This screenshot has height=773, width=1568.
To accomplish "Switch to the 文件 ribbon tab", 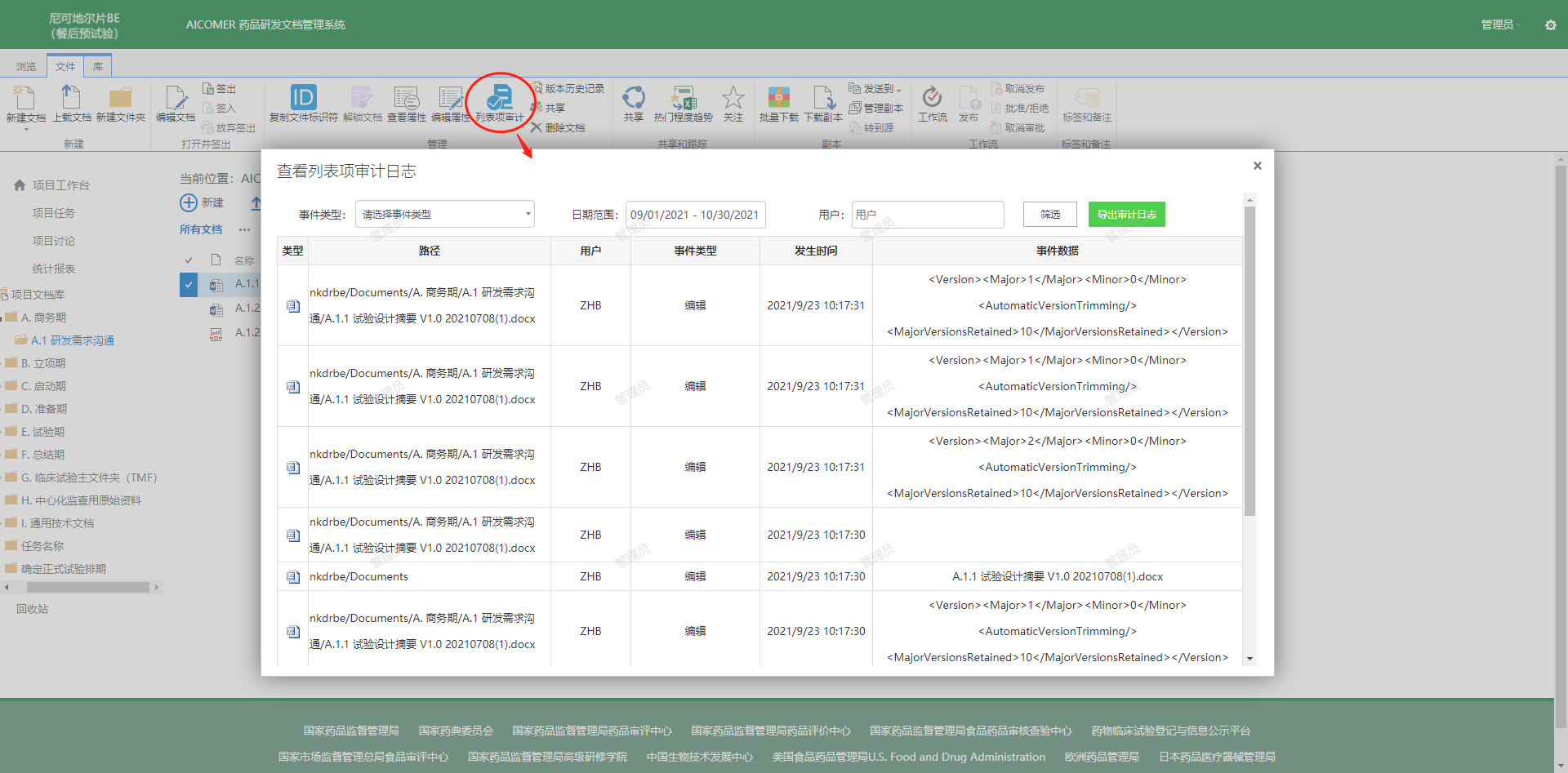I will (x=65, y=66).
